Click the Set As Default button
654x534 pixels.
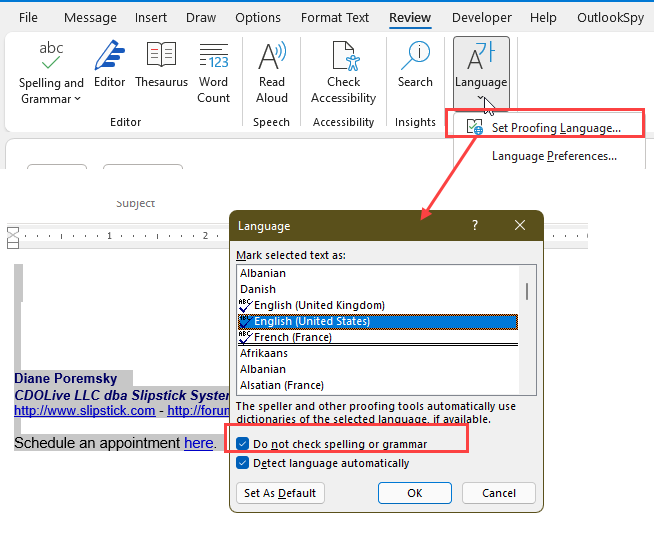click(x=280, y=493)
